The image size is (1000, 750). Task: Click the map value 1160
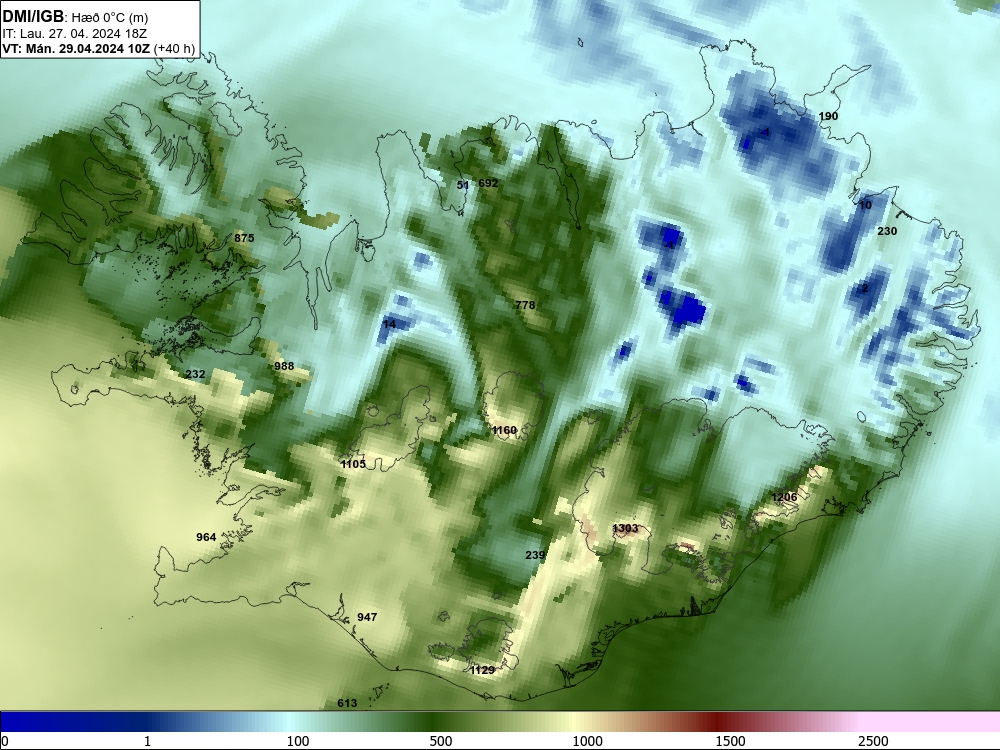(x=504, y=430)
